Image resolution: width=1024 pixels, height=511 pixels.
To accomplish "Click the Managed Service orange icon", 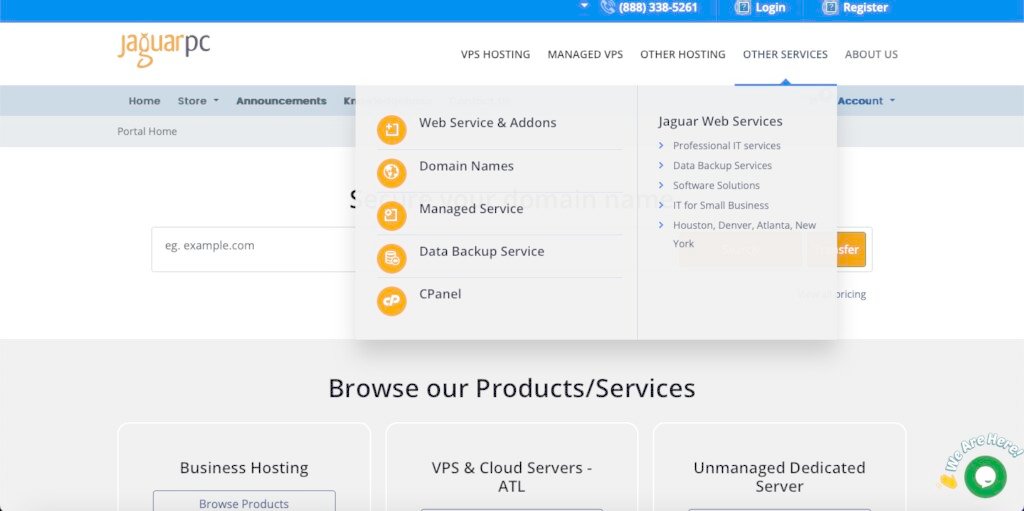I will pyautogui.click(x=391, y=216).
